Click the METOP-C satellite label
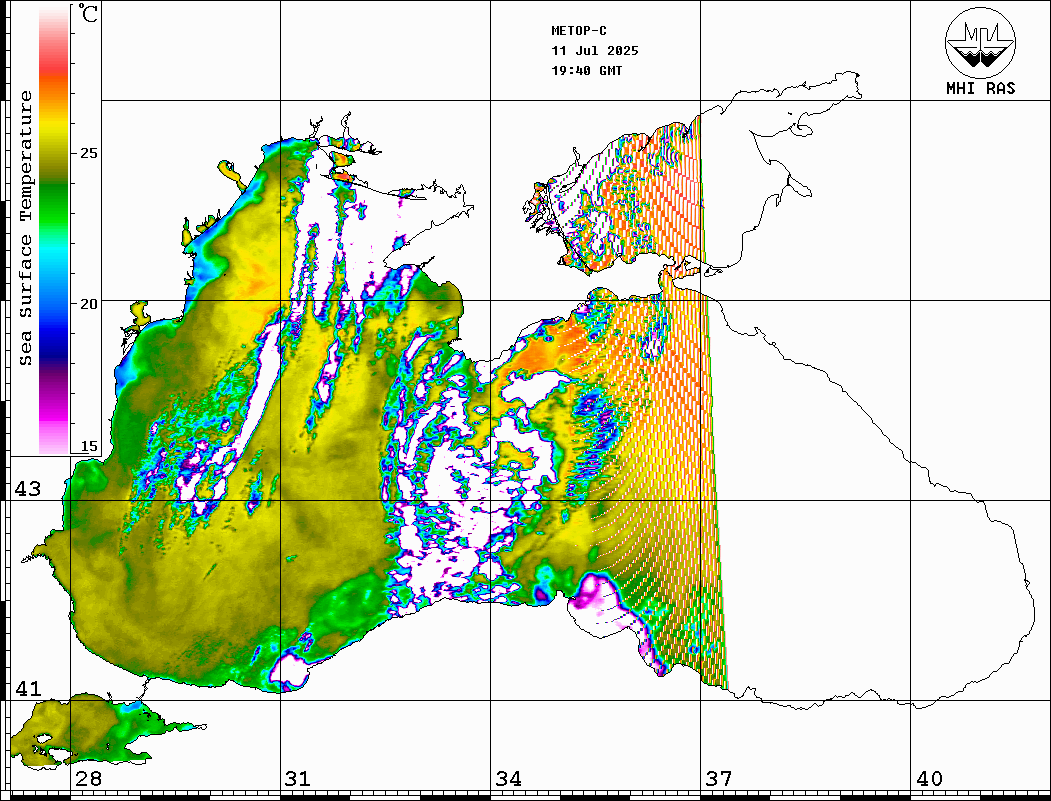Image resolution: width=1051 pixels, height=801 pixels. pos(578,31)
